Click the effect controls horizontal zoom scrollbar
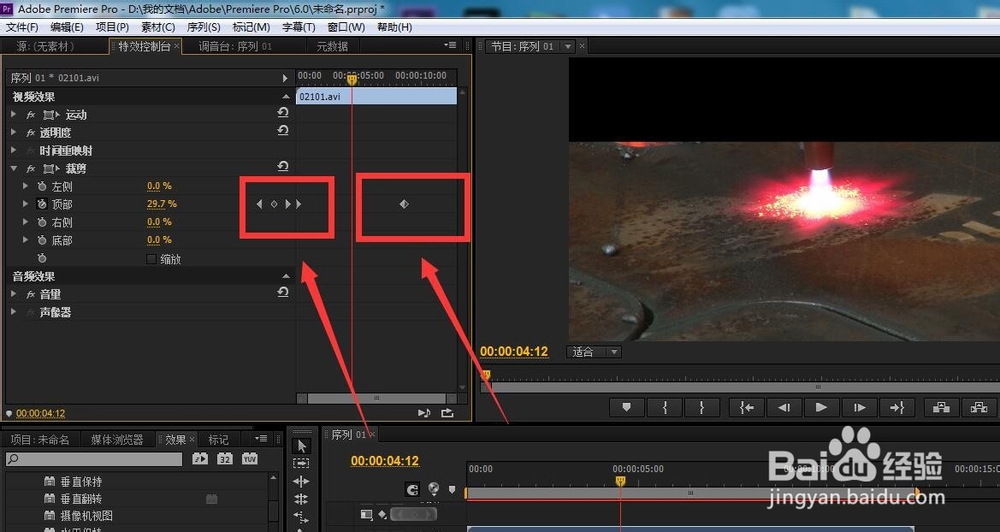This screenshot has width=1000, height=532. (376, 398)
